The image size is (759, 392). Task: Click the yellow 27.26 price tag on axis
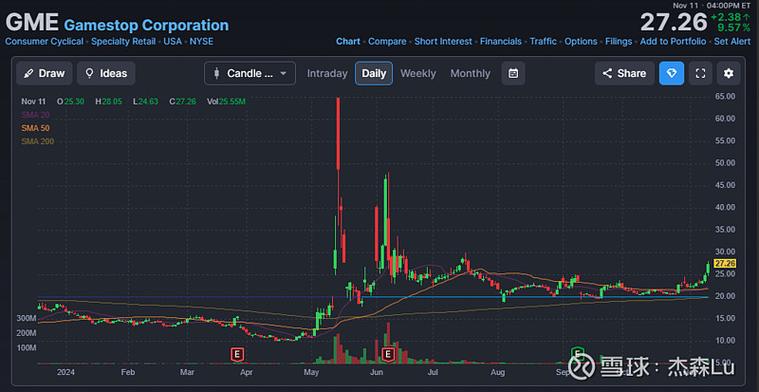coord(725,264)
